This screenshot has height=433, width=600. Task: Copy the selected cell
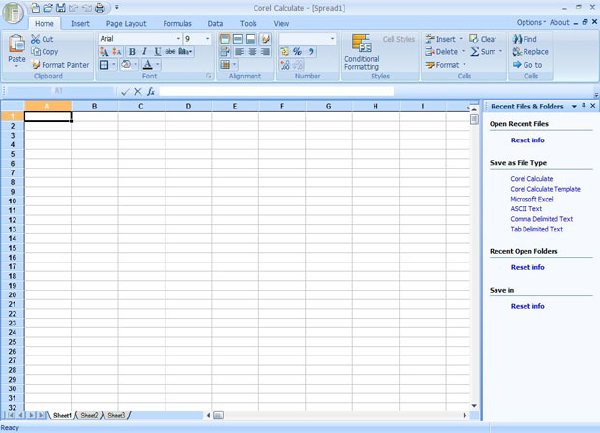pyautogui.click(x=45, y=52)
